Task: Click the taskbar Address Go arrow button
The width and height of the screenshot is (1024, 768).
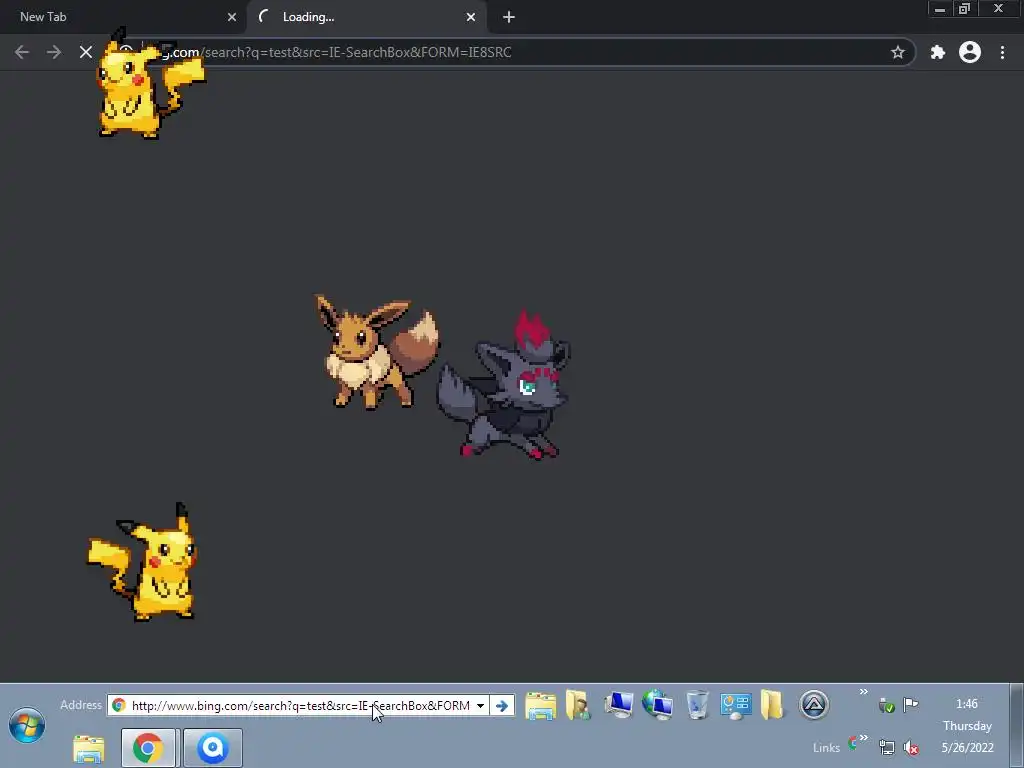Action: click(x=502, y=705)
